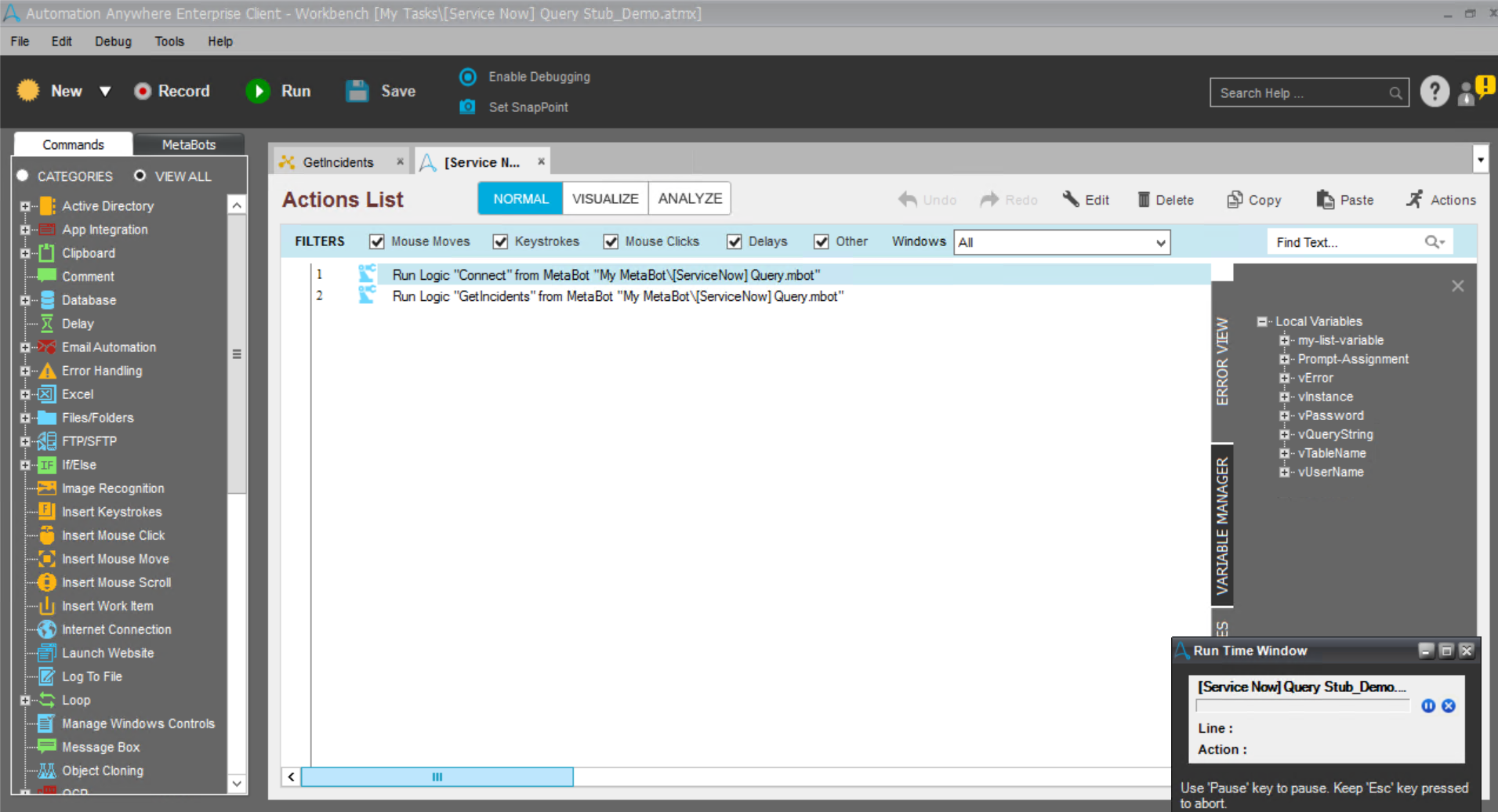This screenshot has height=812, width=1498.
Task: Click the search magnifier in Search Help
Action: [x=1395, y=93]
